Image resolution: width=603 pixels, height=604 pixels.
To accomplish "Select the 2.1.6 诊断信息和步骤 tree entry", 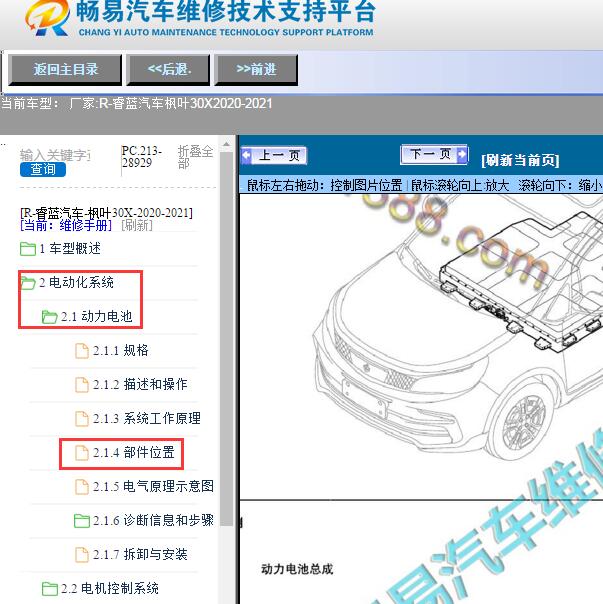I will coord(153,520).
